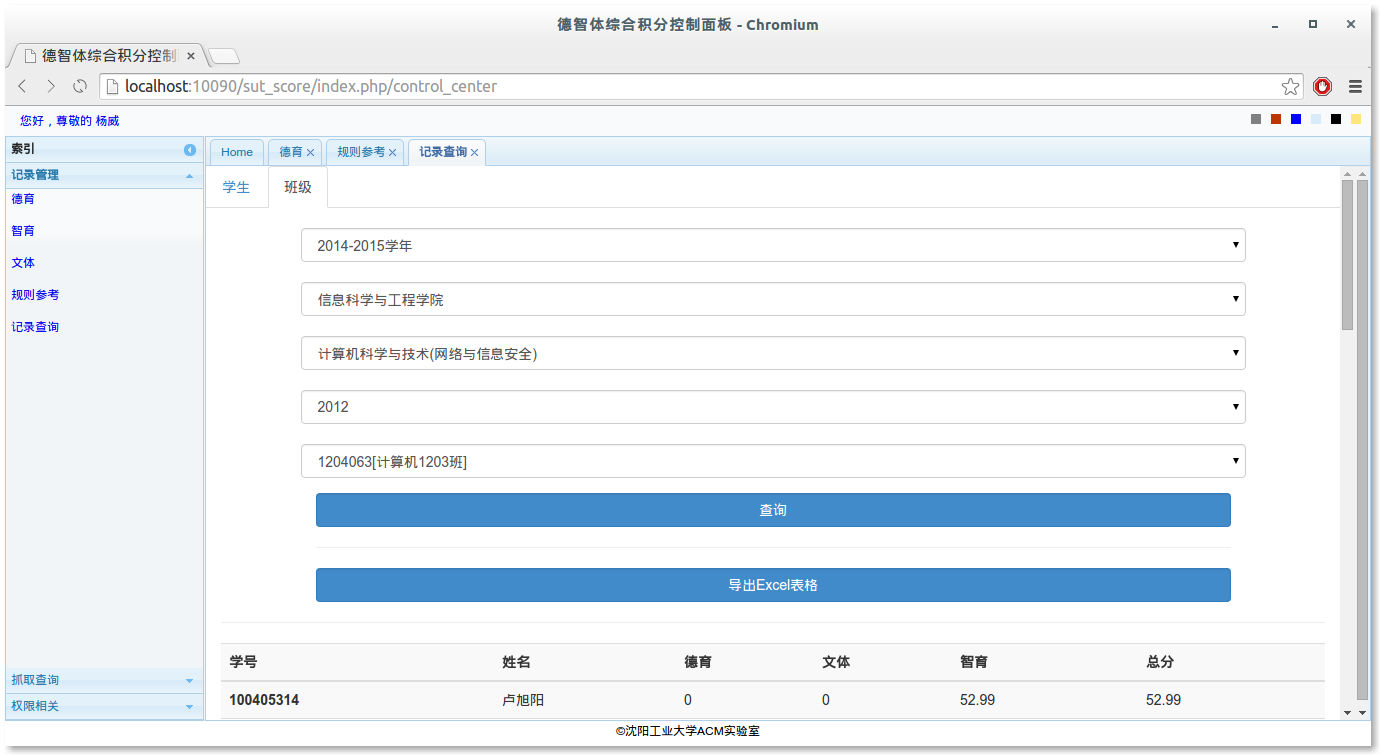Viewport: 1380px width, 755px height.
Task: Collapse the 记录管理 accordion section
Action: click(104, 175)
